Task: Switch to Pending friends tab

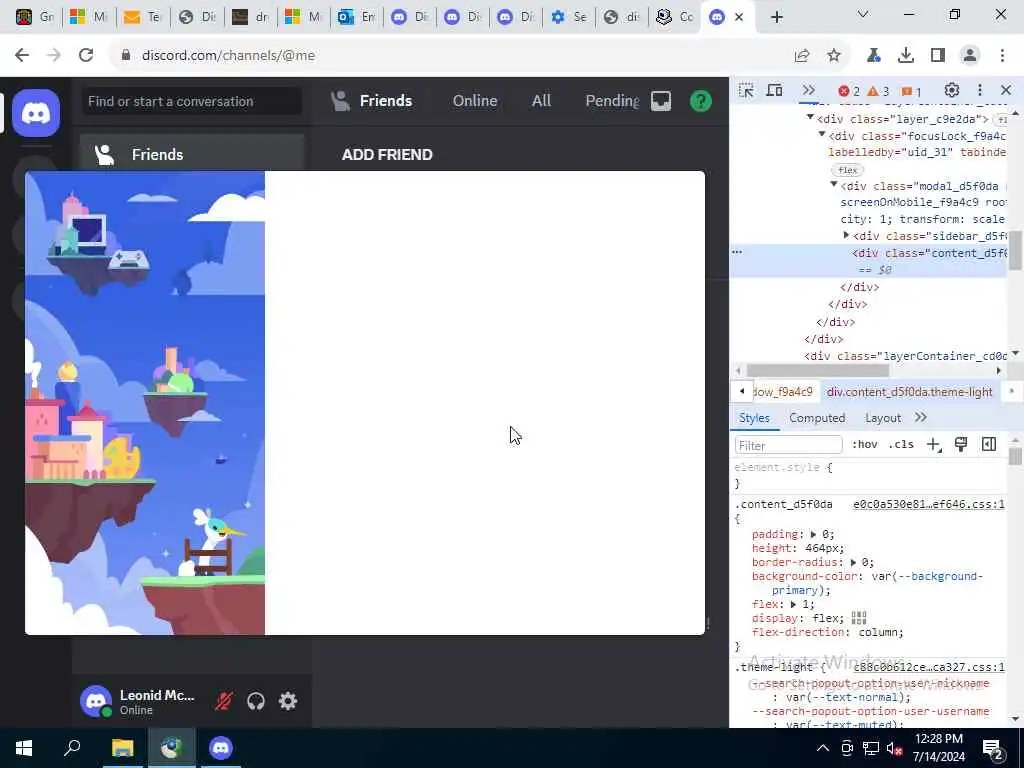Action: click(612, 101)
